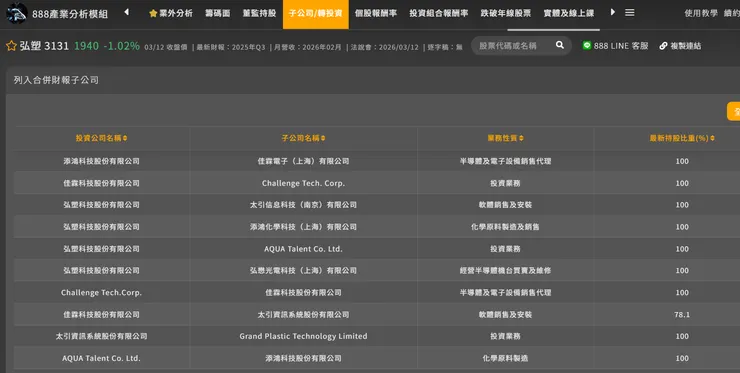Select Grand Plastic Technology Limited cell
The width and height of the screenshot is (740, 373).
(303, 336)
